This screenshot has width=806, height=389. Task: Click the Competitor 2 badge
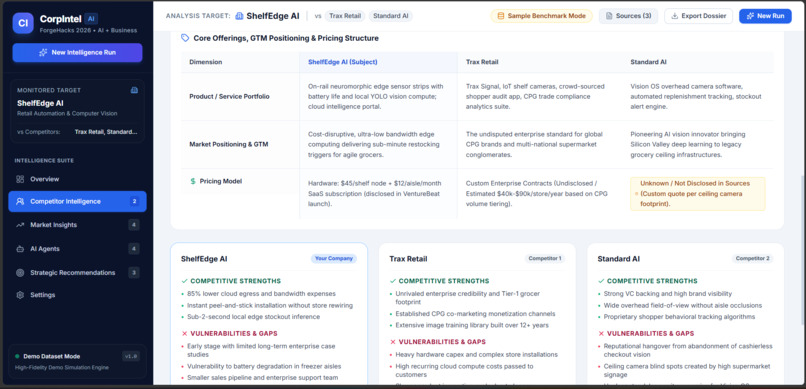click(x=753, y=258)
